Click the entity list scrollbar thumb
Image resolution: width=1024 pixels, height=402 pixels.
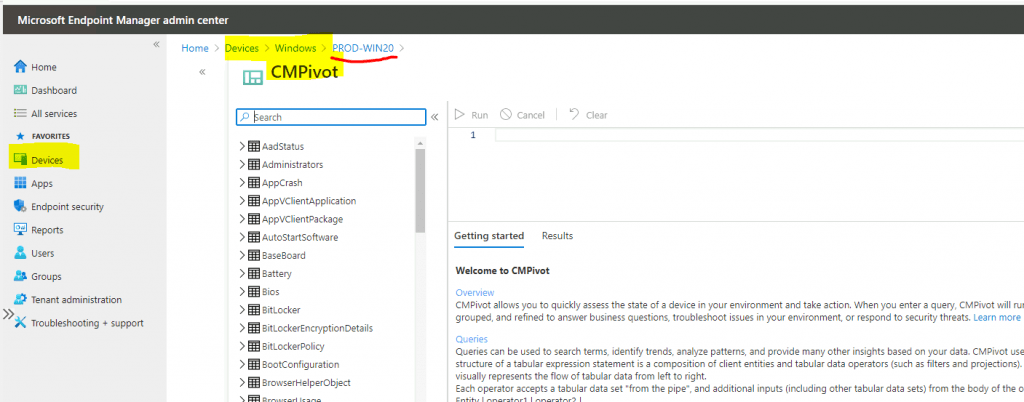(420, 191)
